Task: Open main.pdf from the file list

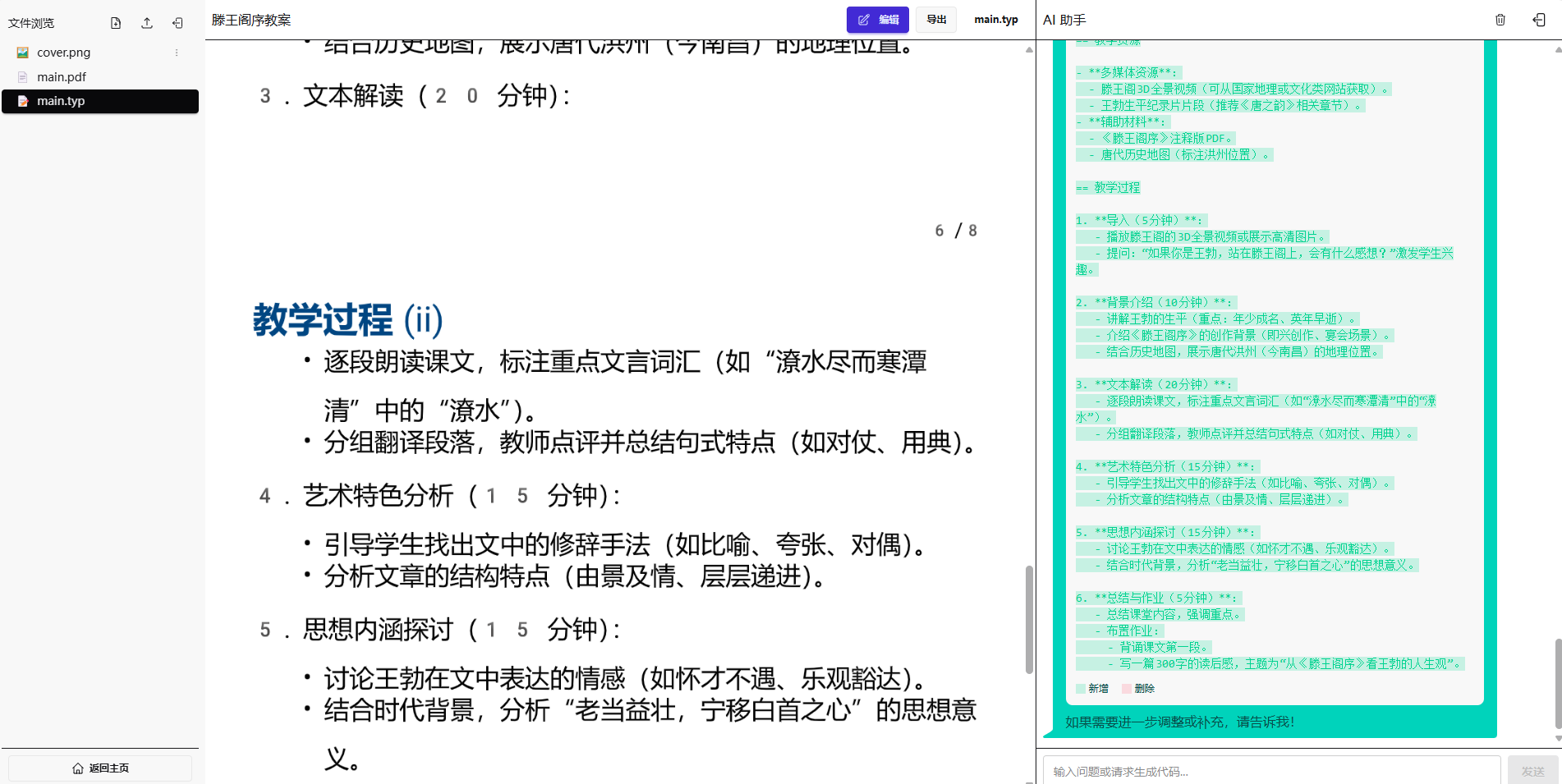Action: [x=63, y=76]
